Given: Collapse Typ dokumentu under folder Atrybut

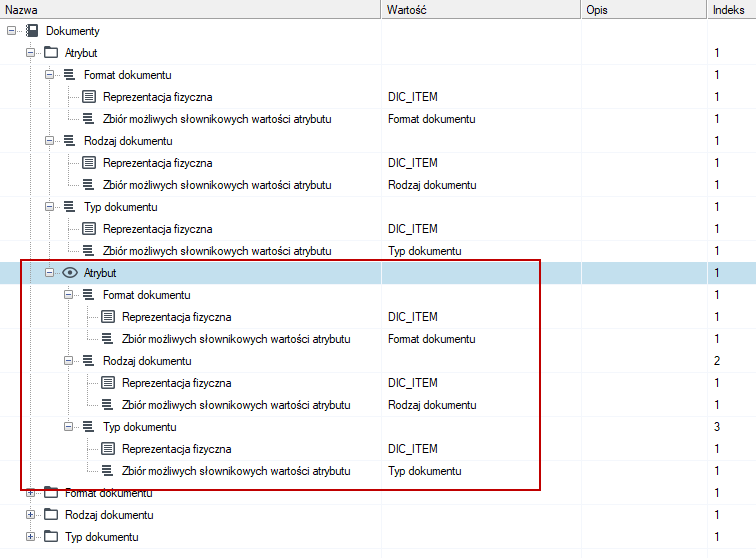Looking at the screenshot, I should point(49,207).
